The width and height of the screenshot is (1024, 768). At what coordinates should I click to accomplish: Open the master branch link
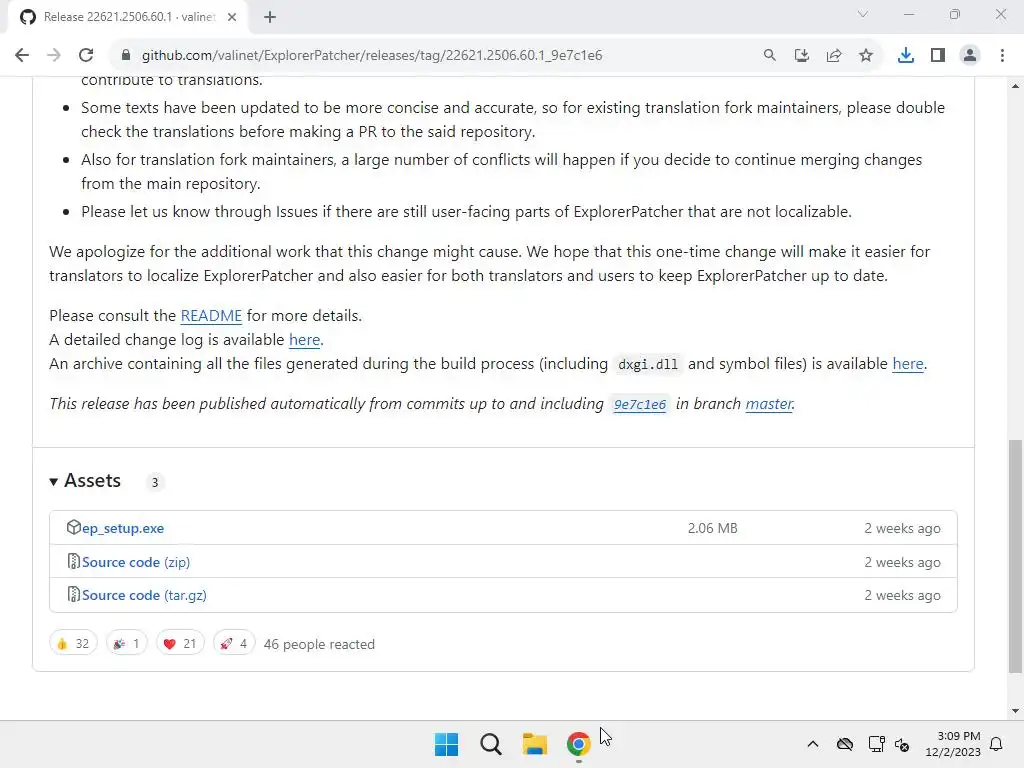pyautogui.click(x=769, y=404)
